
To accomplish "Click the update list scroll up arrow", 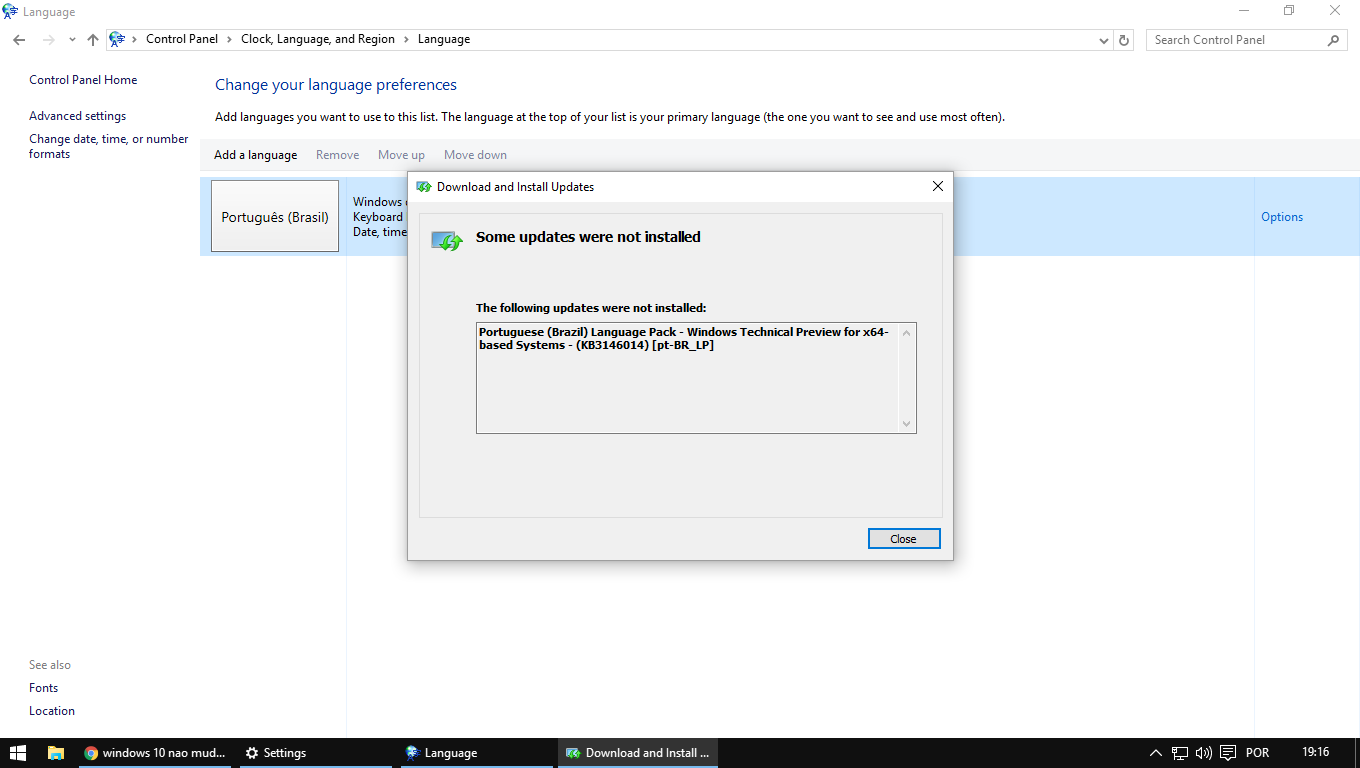I will coord(907,332).
